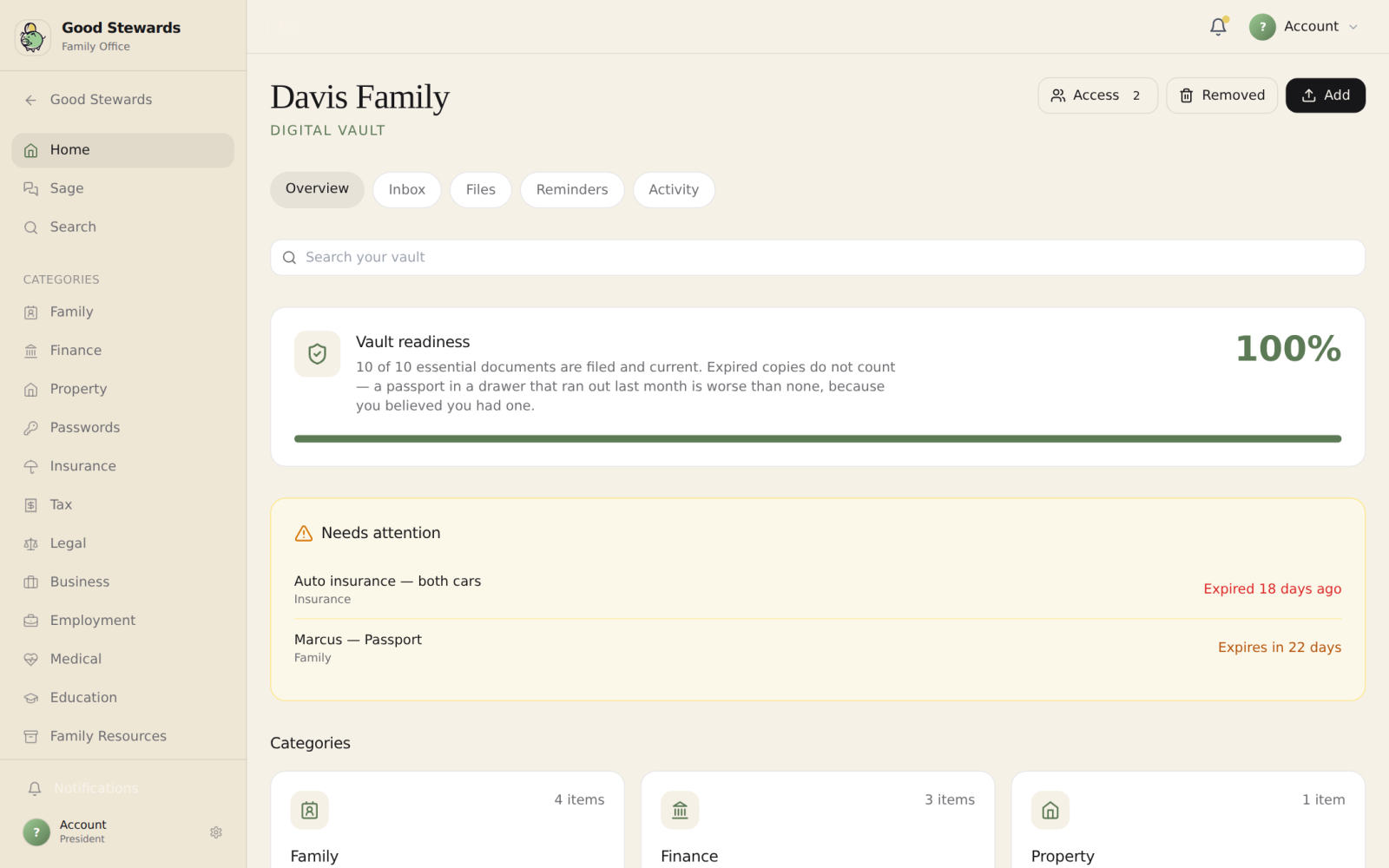
Task: Open Search in the sidebar
Action: coord(122,227)
